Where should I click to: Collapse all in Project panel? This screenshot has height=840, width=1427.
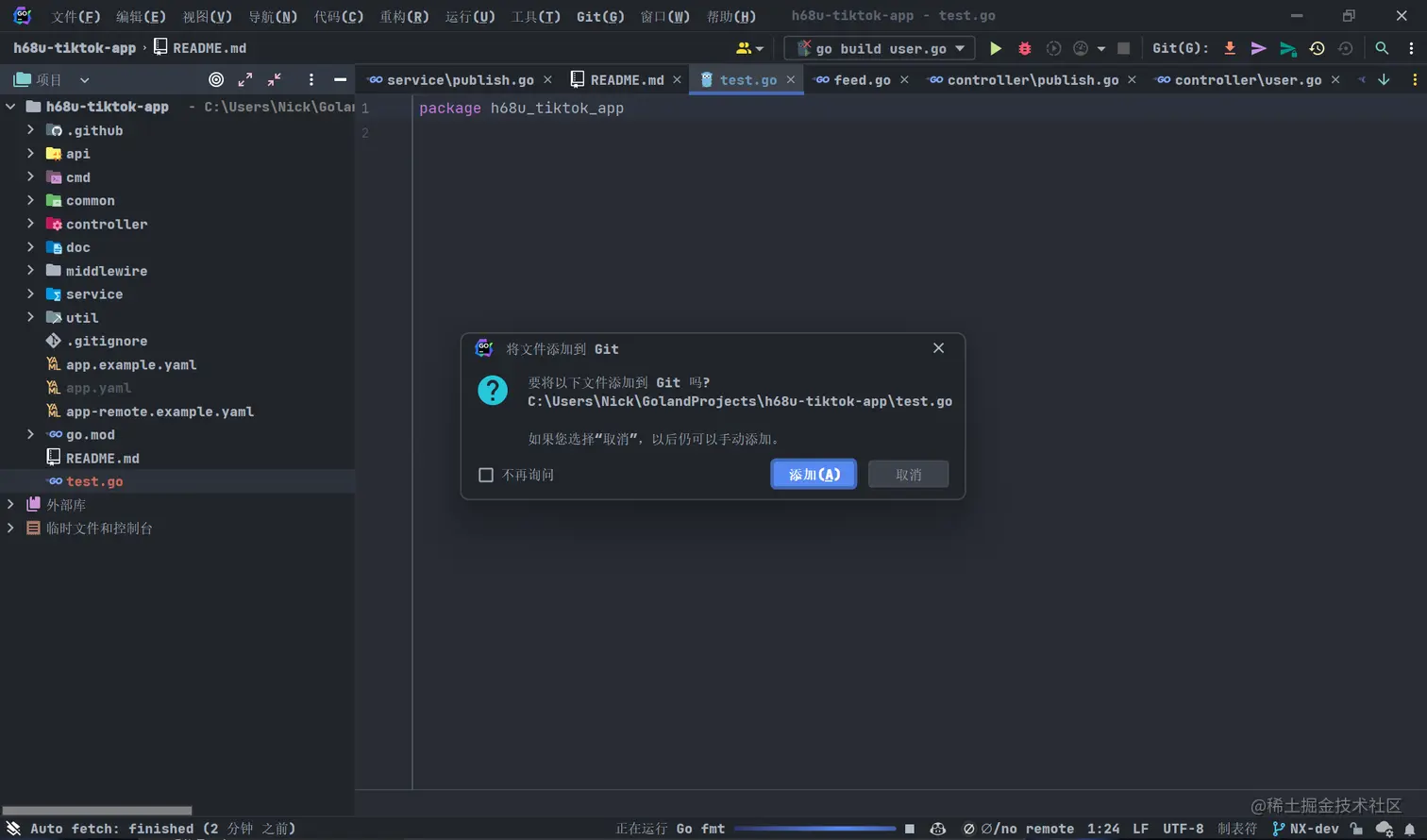click(x=275, y=80)
